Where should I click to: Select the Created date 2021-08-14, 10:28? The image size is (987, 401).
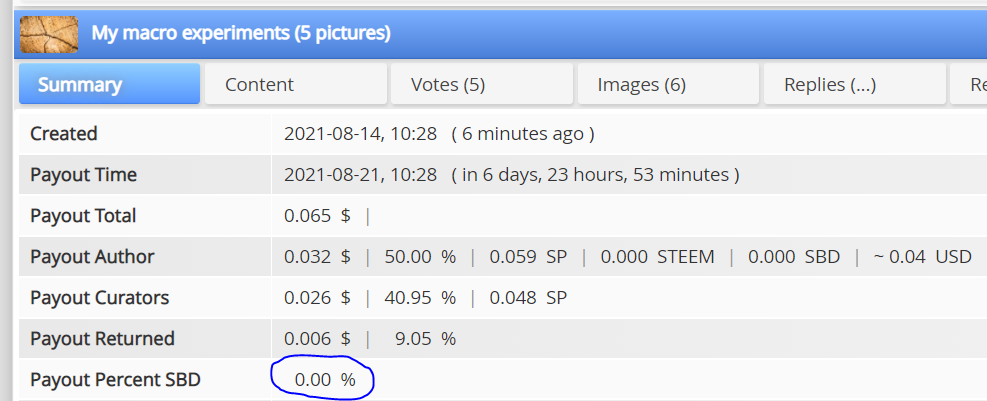pos(360,134)
